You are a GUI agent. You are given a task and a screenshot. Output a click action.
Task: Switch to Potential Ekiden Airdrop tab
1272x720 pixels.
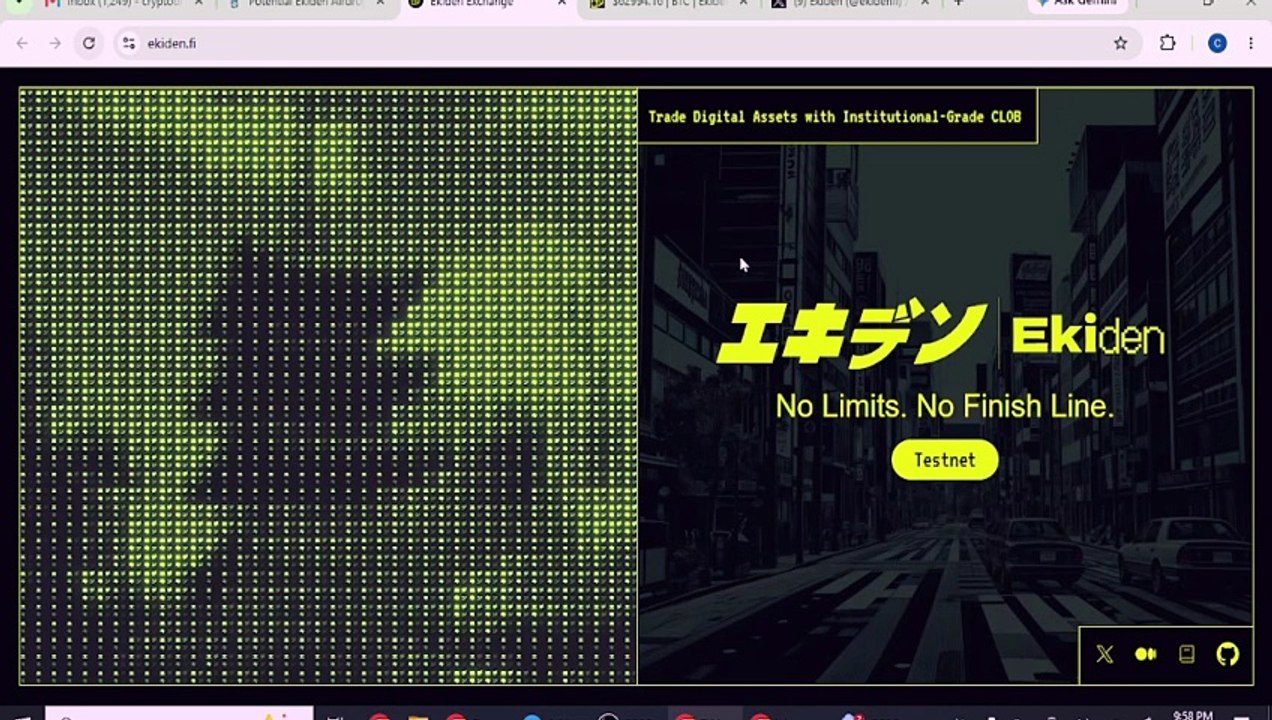click(305, 4)
